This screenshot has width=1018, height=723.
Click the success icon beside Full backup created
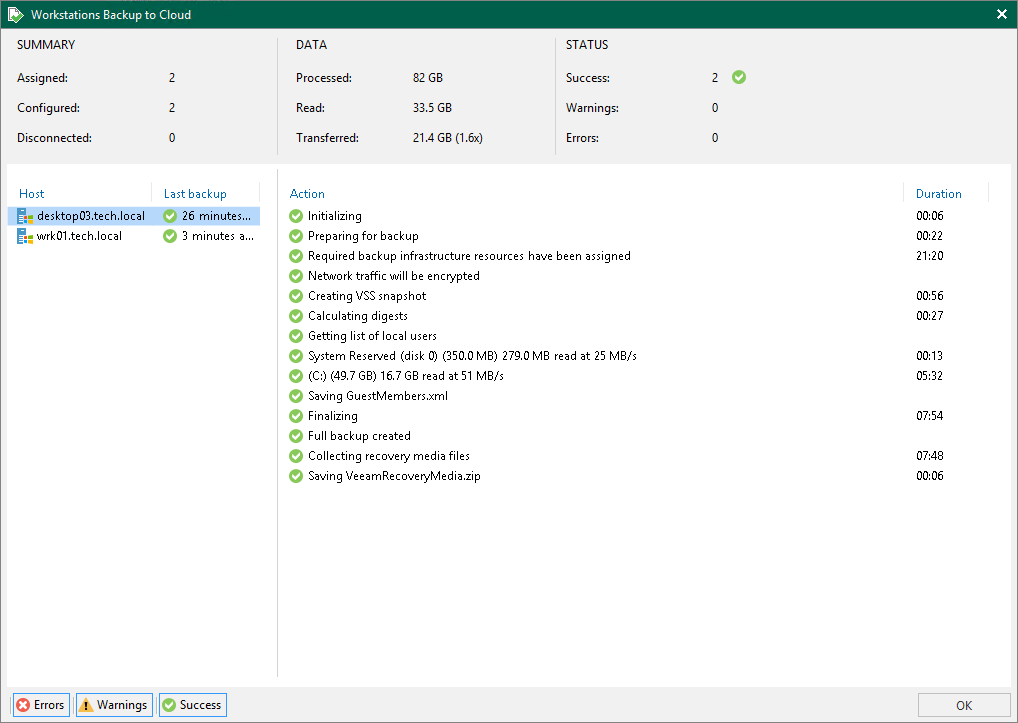[x=295, y=436]
